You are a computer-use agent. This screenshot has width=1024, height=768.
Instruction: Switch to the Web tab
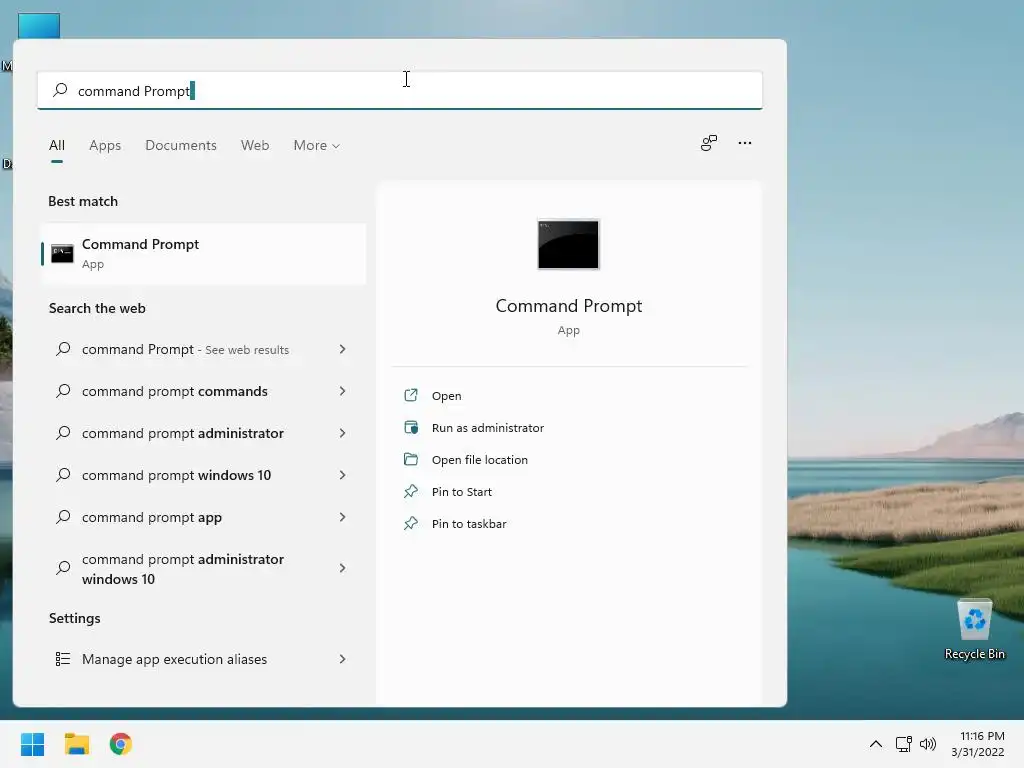coord(255,146)
